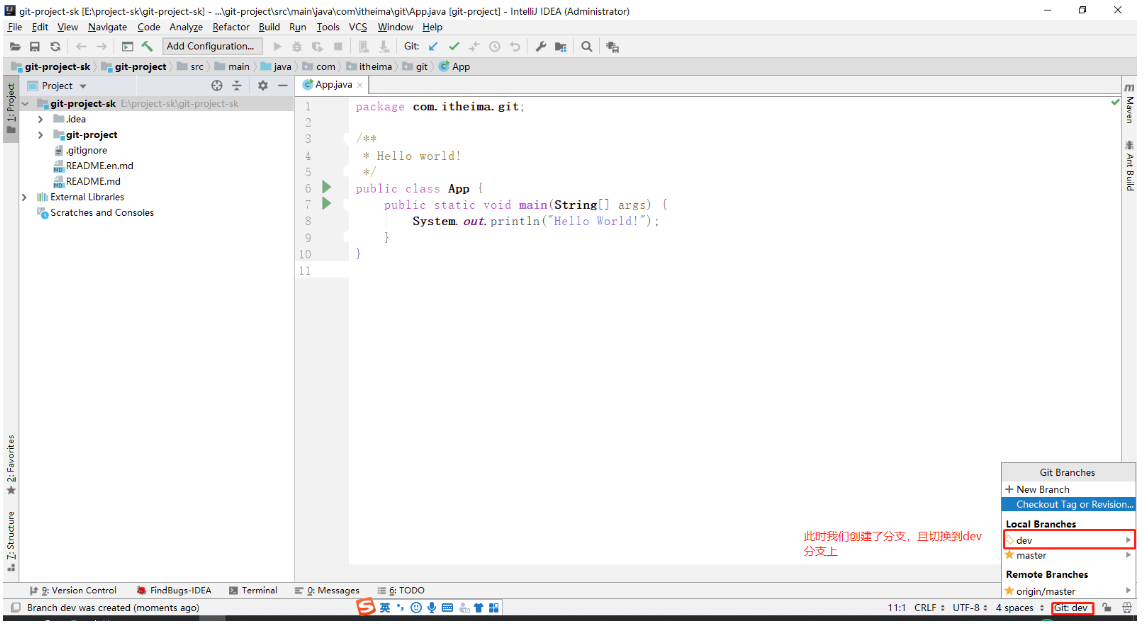Click the 11:1 cursor position indicator
This screenshot has width=1144, height=624.
(897, 608)
